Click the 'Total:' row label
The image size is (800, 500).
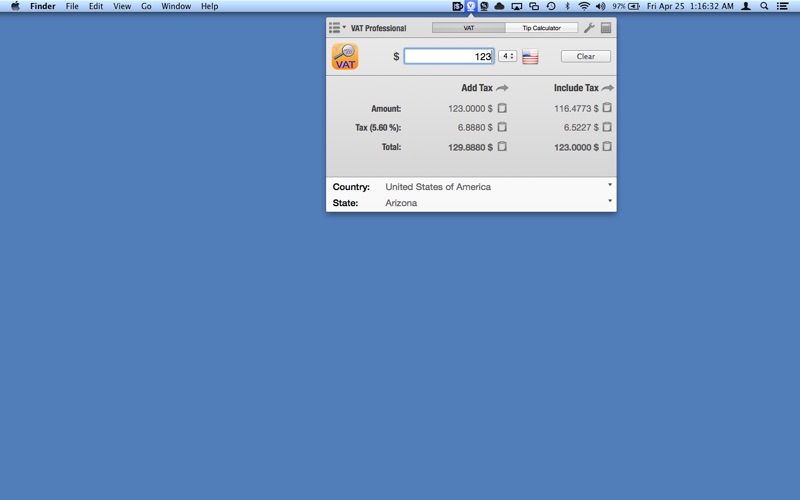tap(391, 147)
